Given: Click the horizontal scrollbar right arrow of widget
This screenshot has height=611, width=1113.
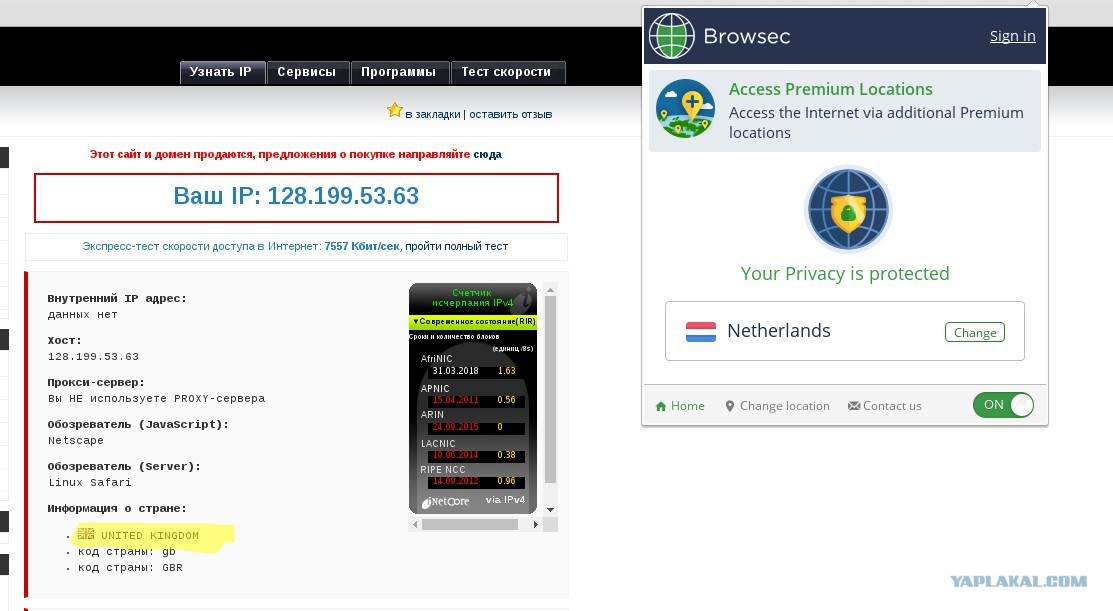Looking at the screenshot, I should click(536, 524).
